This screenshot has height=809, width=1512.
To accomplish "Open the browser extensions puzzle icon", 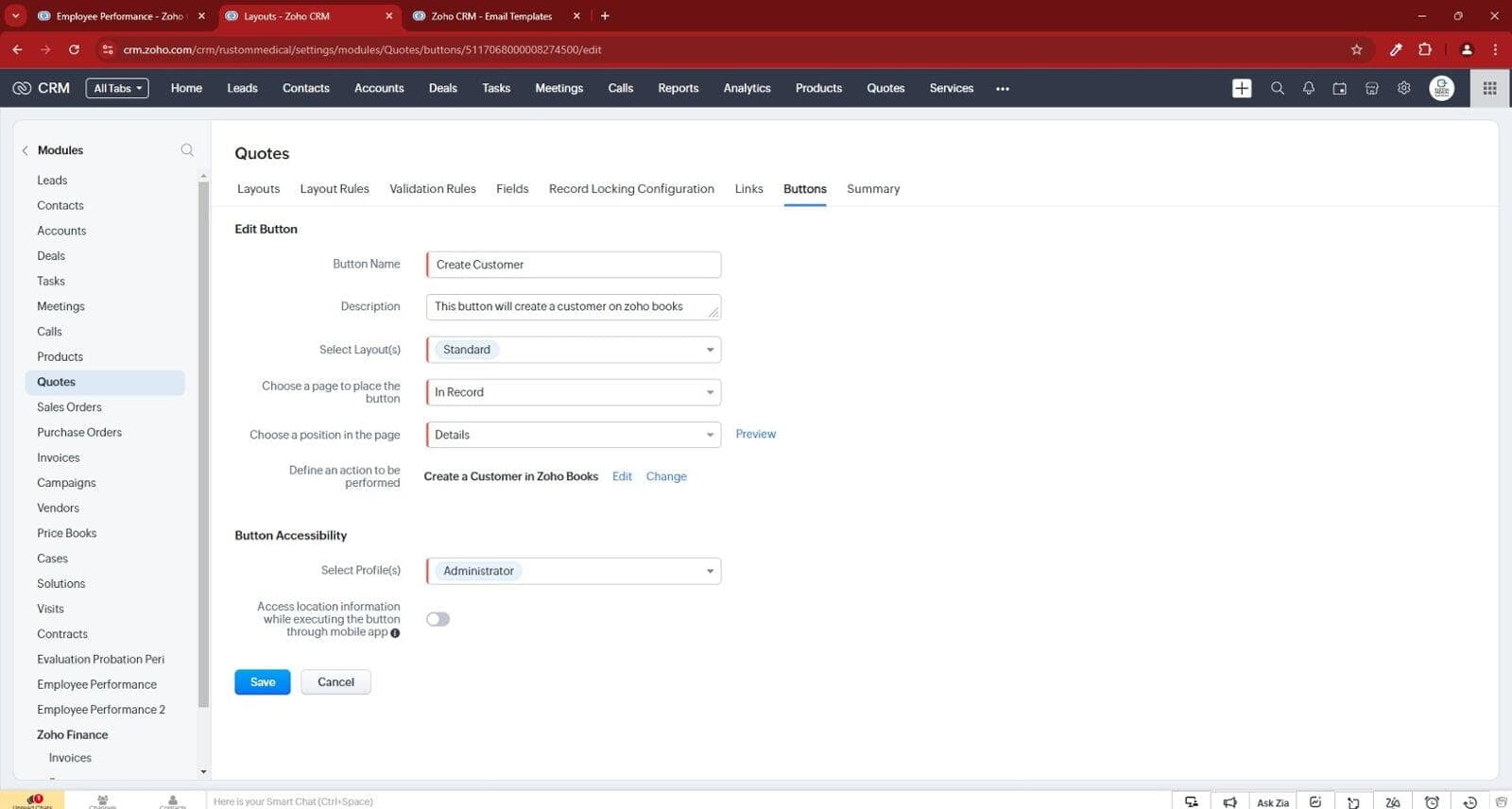I will coord(1425,49).
